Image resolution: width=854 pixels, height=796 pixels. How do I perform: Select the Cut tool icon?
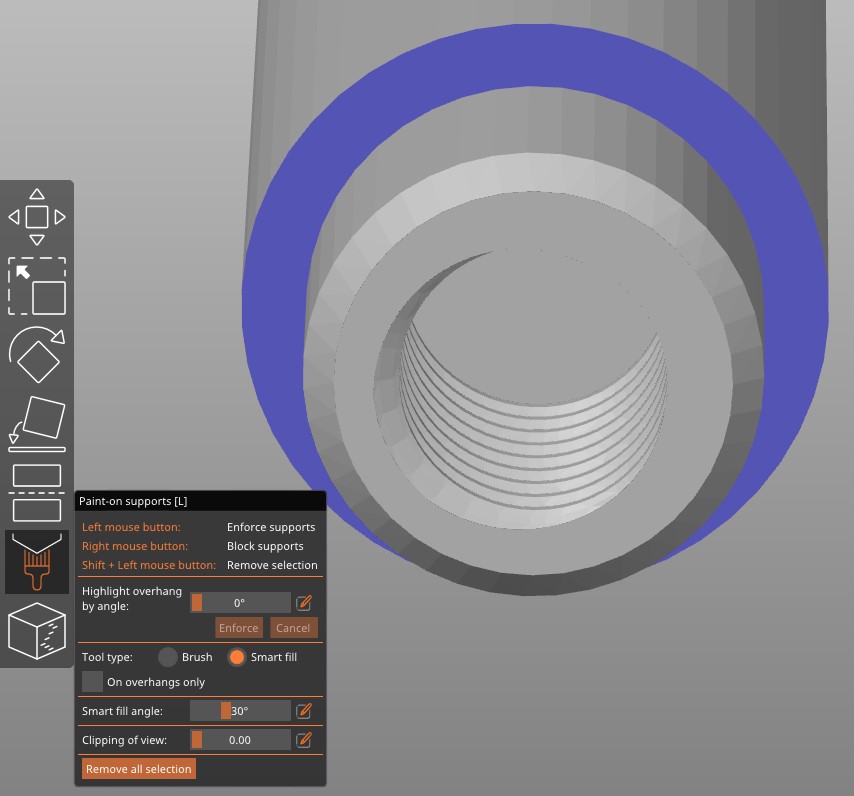point(37,493)
